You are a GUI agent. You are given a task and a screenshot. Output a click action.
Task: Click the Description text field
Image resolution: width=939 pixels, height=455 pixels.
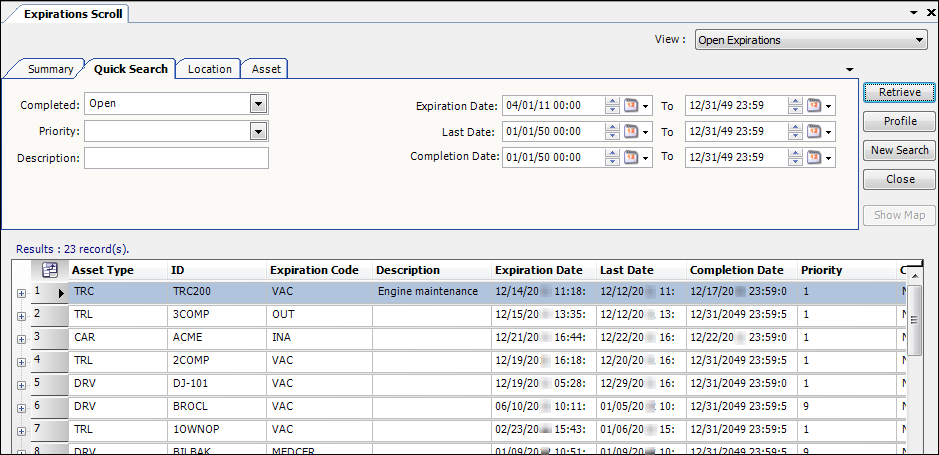click(176, 158)
